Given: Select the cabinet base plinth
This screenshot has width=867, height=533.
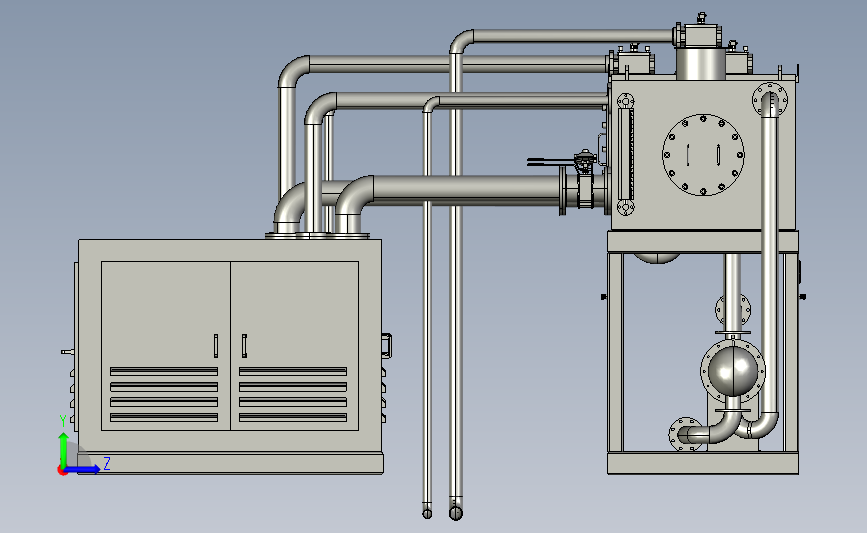Looking at the screenshot, I should [x=231, y=463].
